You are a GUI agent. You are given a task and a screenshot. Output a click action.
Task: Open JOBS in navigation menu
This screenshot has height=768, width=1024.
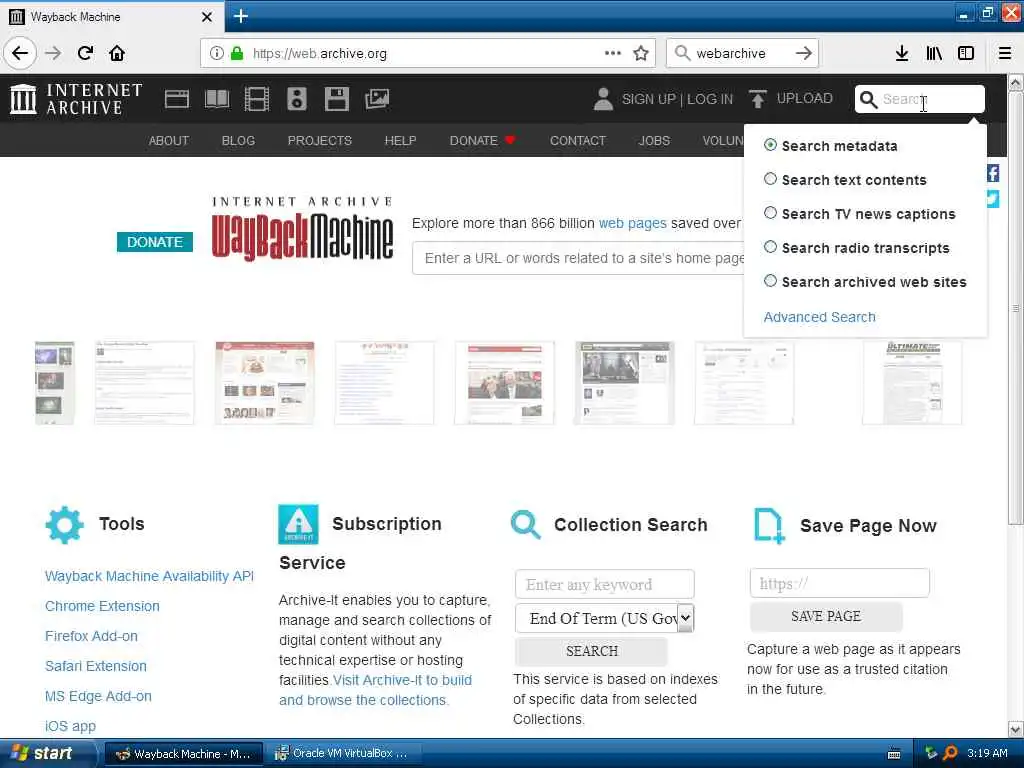pyautogui.click(x=654, y=140)
